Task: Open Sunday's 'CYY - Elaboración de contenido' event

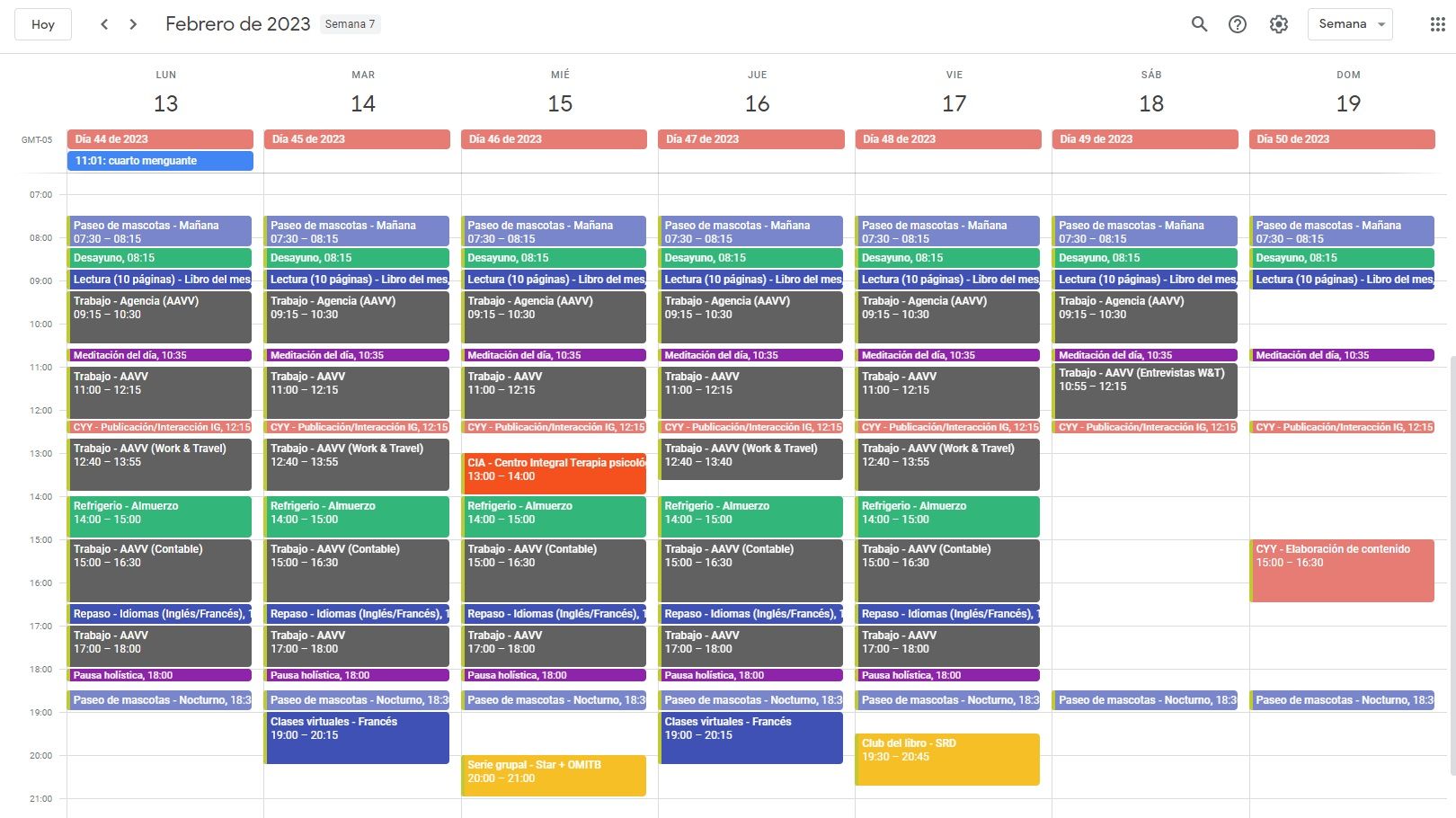Action: click(1342, 571)
